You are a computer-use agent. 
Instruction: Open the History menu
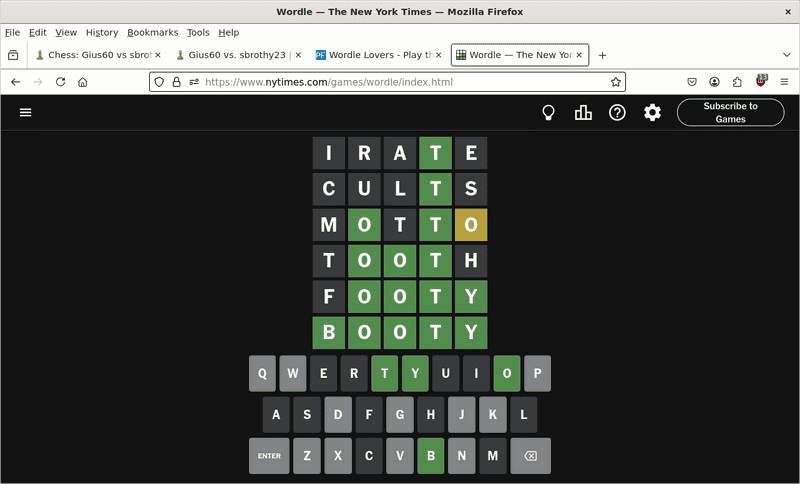pyautogui.click(x=102, y=33)
